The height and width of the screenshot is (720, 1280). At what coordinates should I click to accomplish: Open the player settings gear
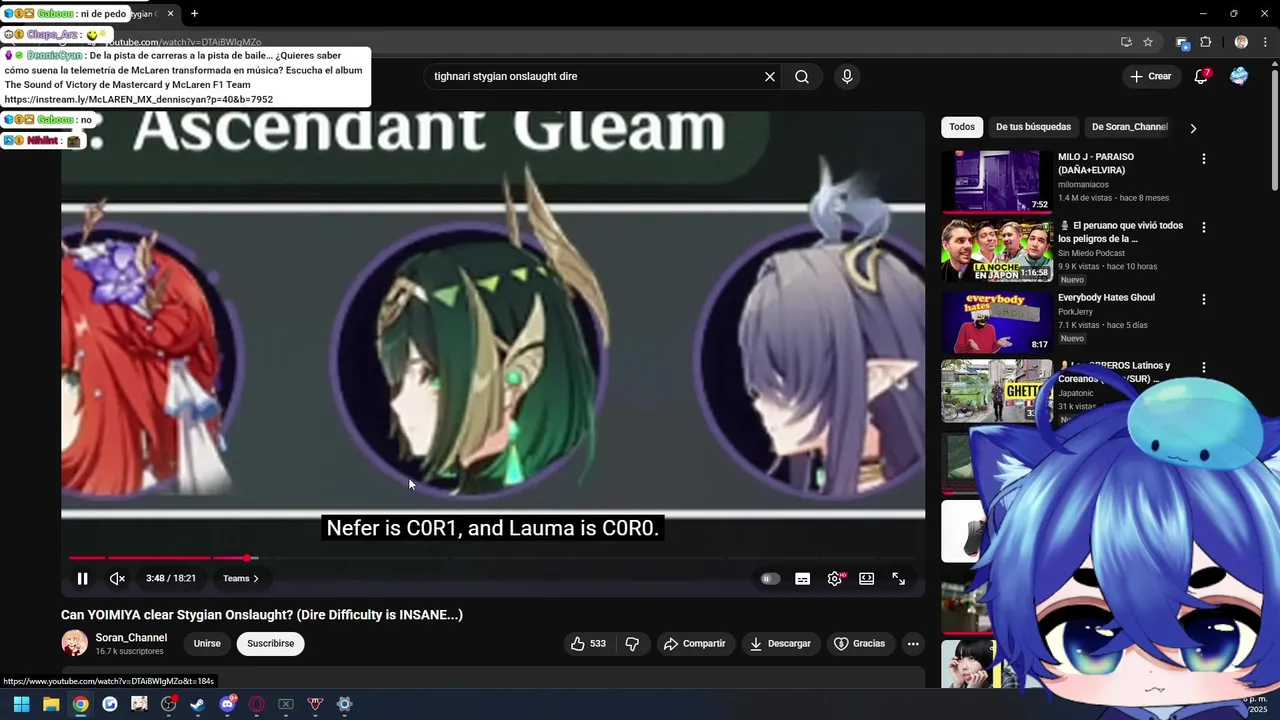click(835, 578)
